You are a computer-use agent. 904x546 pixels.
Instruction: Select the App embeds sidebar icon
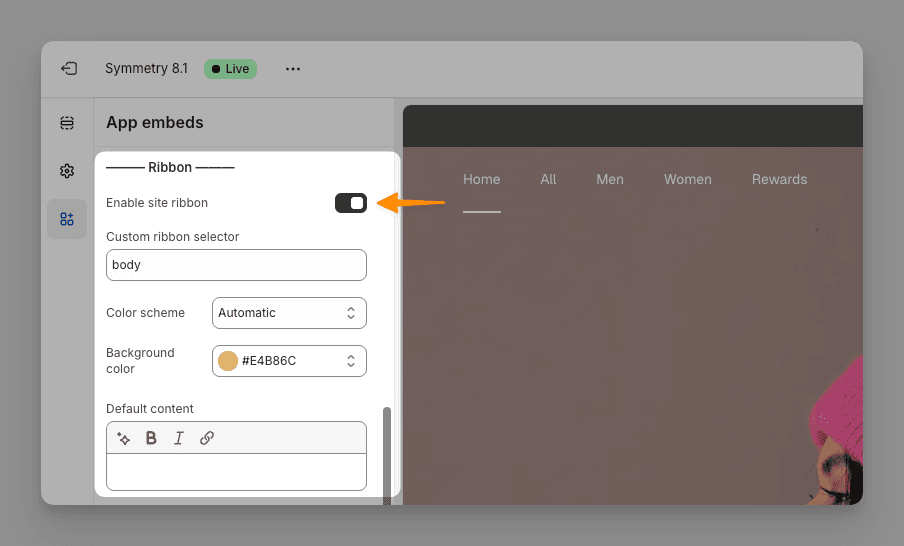click(x=67, y=219)
